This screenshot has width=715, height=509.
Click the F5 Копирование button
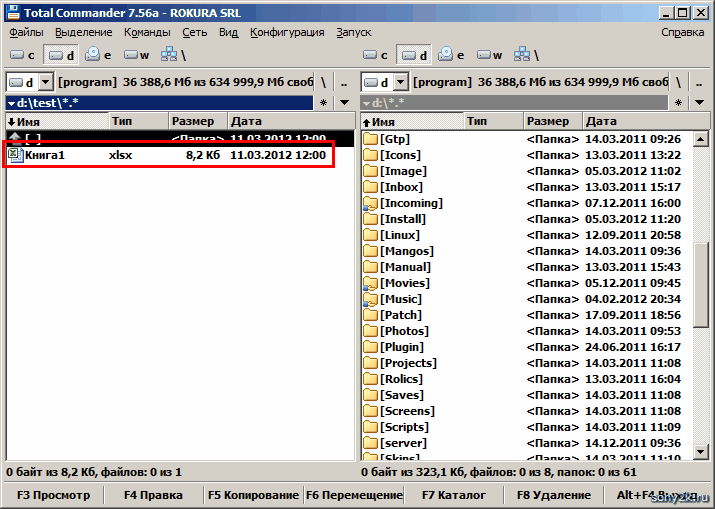[x=253, y=495]
